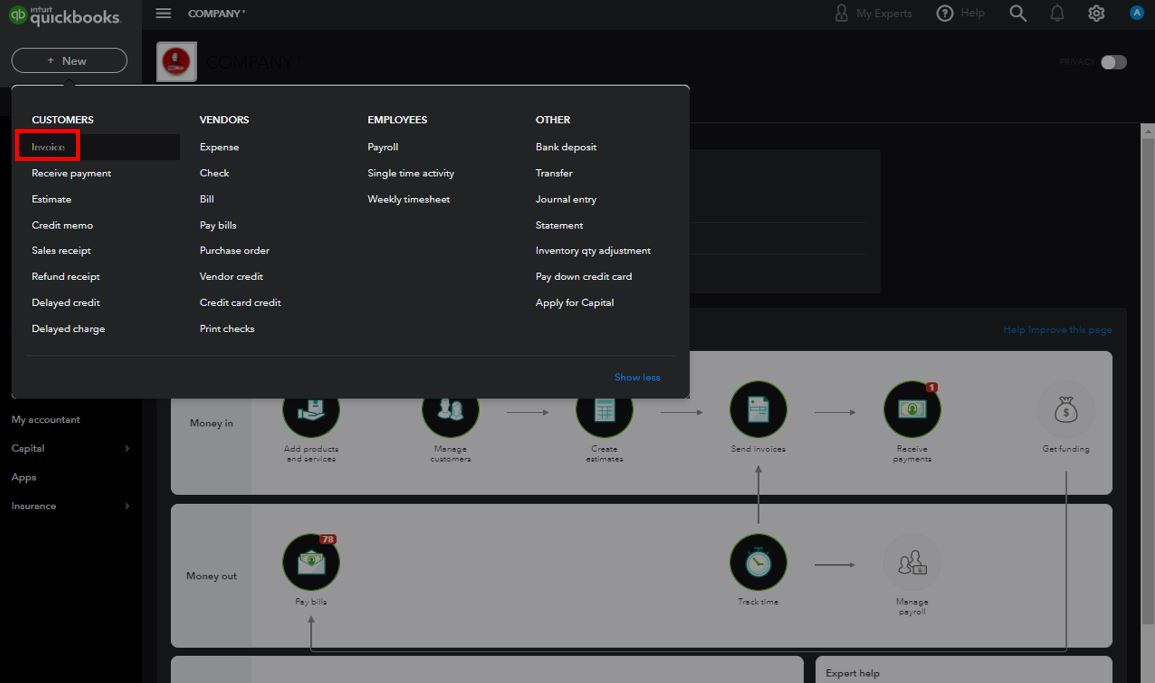Open the Track time stopwatch icon

pyautogui.click(x=758, y=562)
